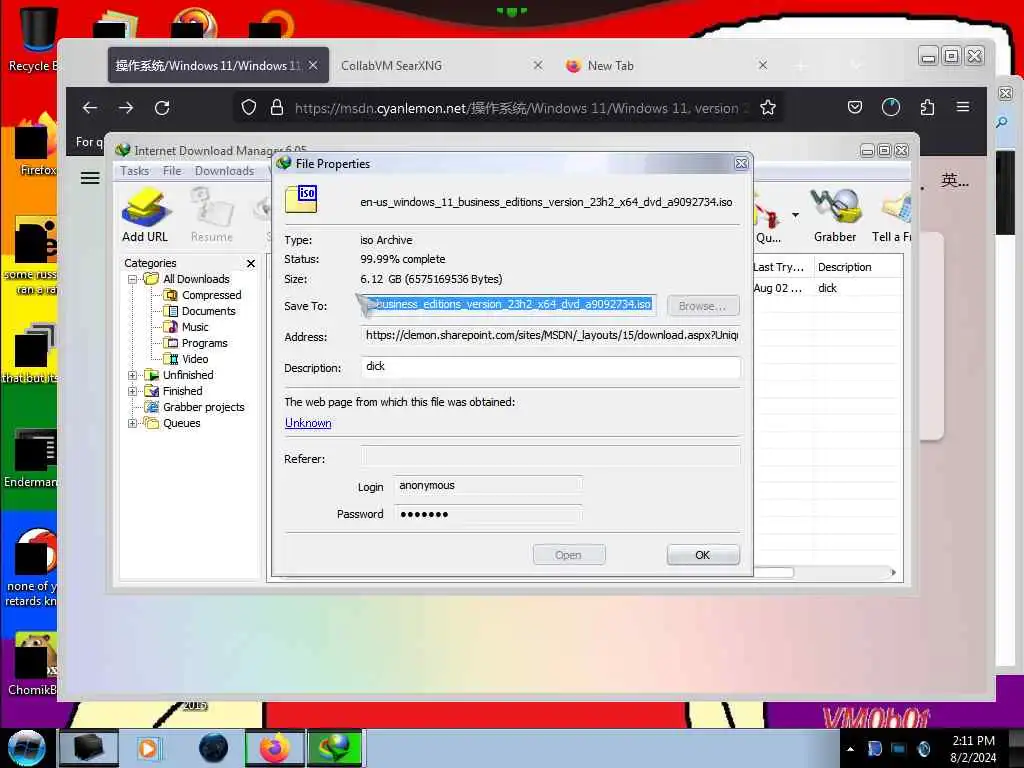This screenshot has width=1024, height=768.
Task: Sort by the Last Try column header
Action: 782,267
